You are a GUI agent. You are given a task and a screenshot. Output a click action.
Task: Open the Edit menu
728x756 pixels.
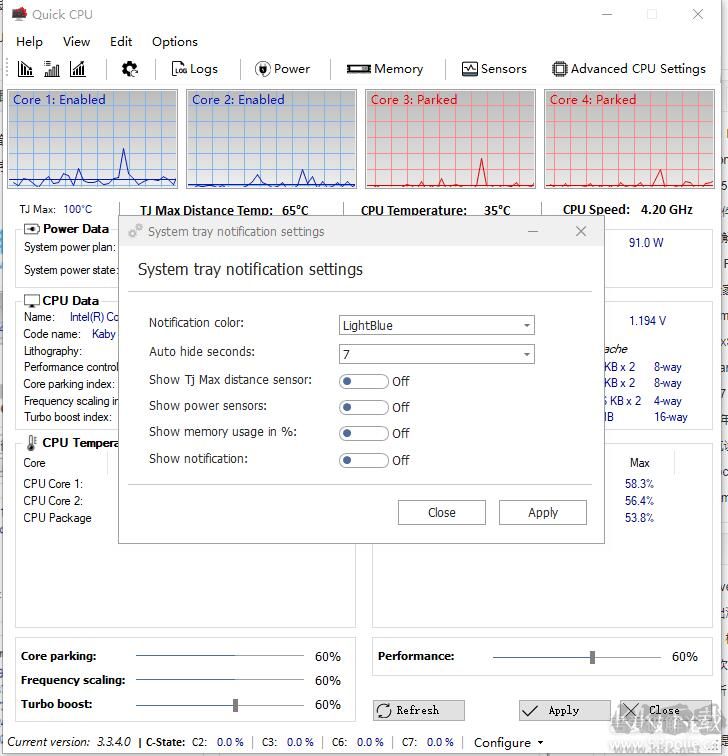pyautogui.click(x=121, y=42)
